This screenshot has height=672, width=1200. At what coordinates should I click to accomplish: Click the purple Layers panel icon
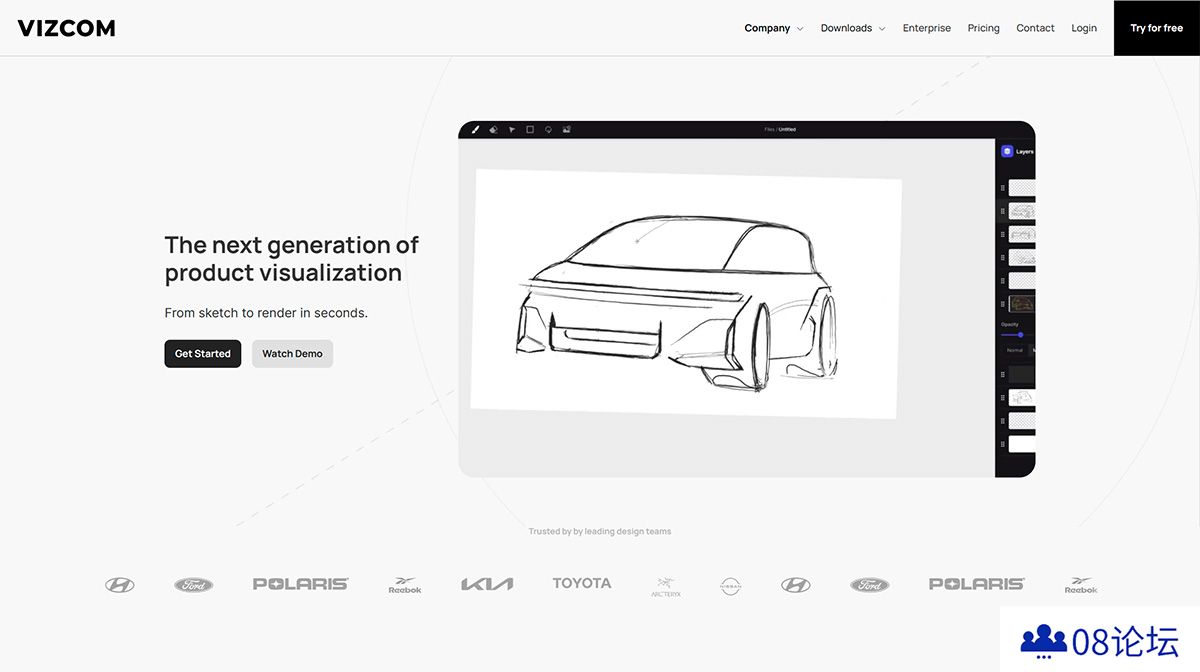point(1007,151)
